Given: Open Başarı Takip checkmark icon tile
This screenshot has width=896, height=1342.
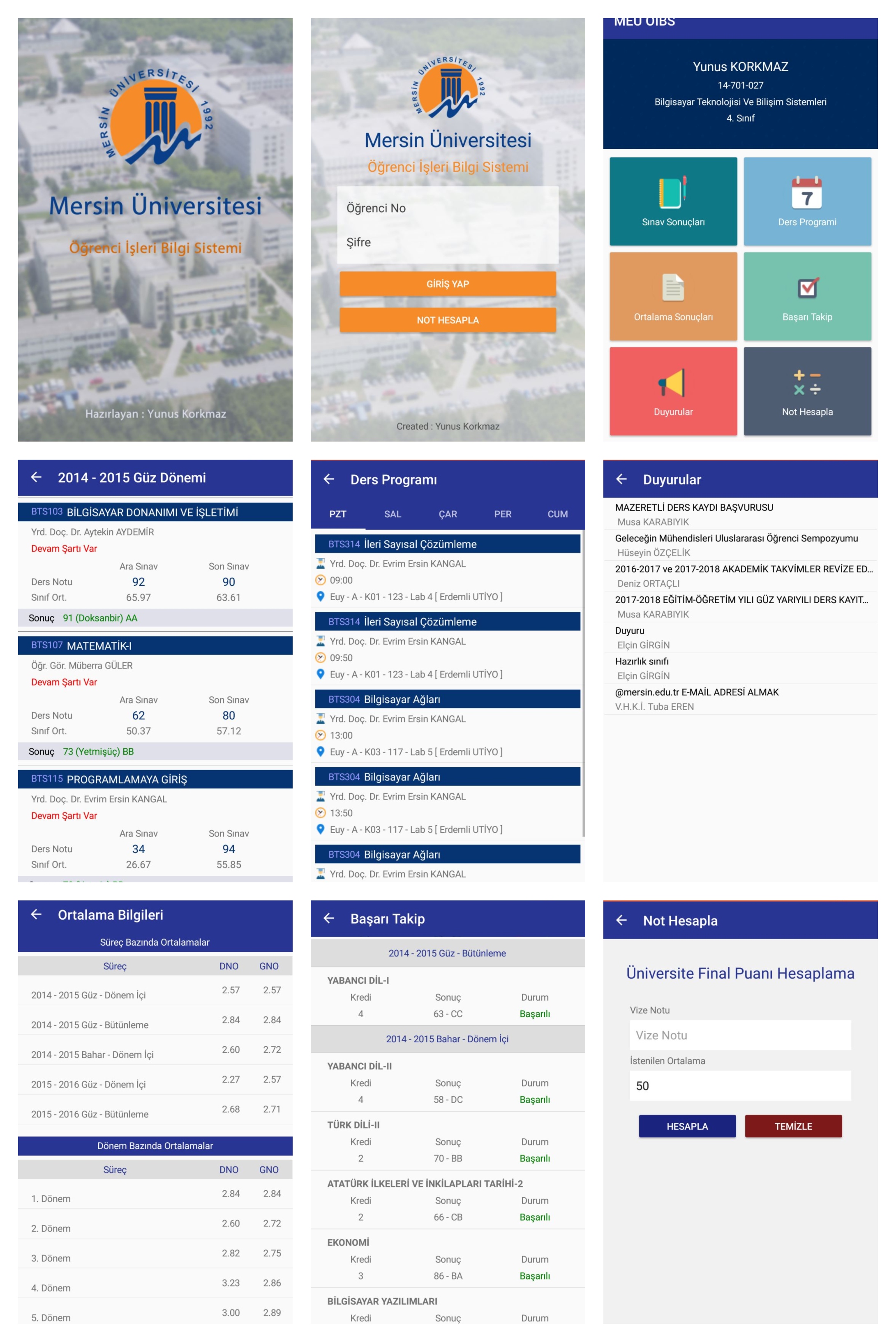Looking at the screenshot, I should tap(807, 296).
